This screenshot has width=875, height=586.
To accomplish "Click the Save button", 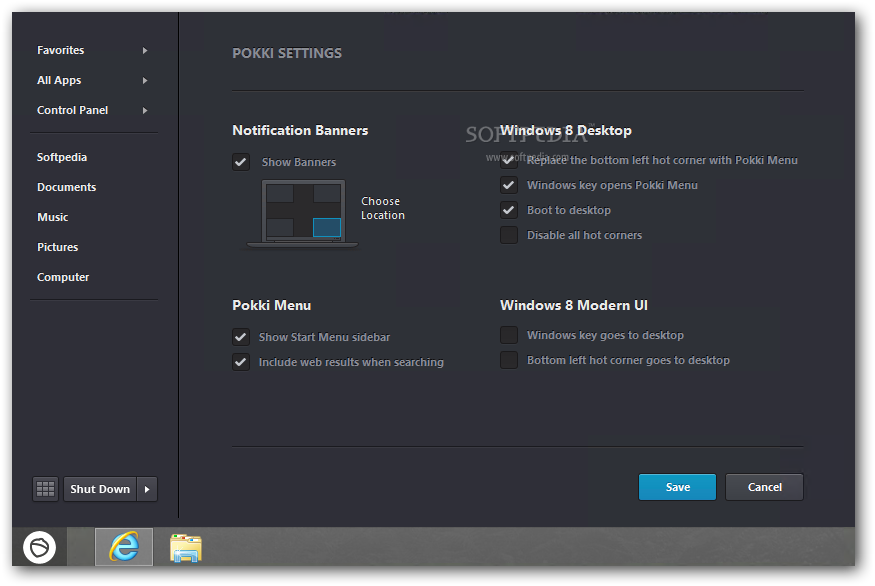I will coord(677,487).
